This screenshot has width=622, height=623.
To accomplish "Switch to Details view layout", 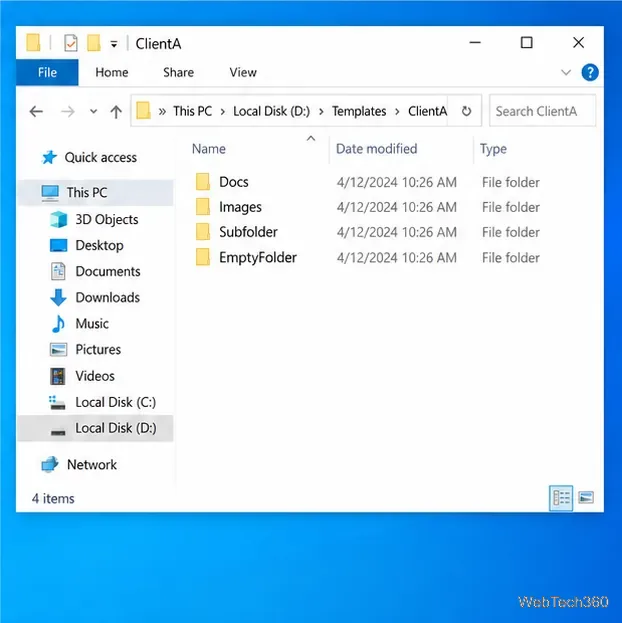I will click(561, 497).
